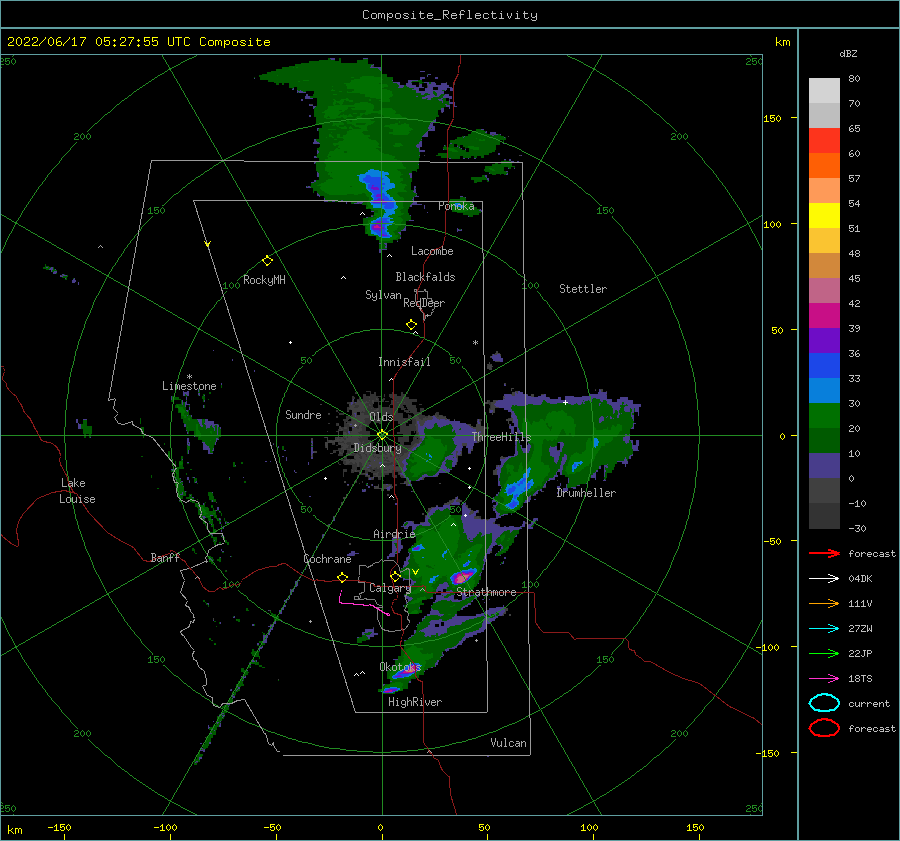Click the asterisk marker above Limestone
The image size is (900, 841).
(189, 377)
